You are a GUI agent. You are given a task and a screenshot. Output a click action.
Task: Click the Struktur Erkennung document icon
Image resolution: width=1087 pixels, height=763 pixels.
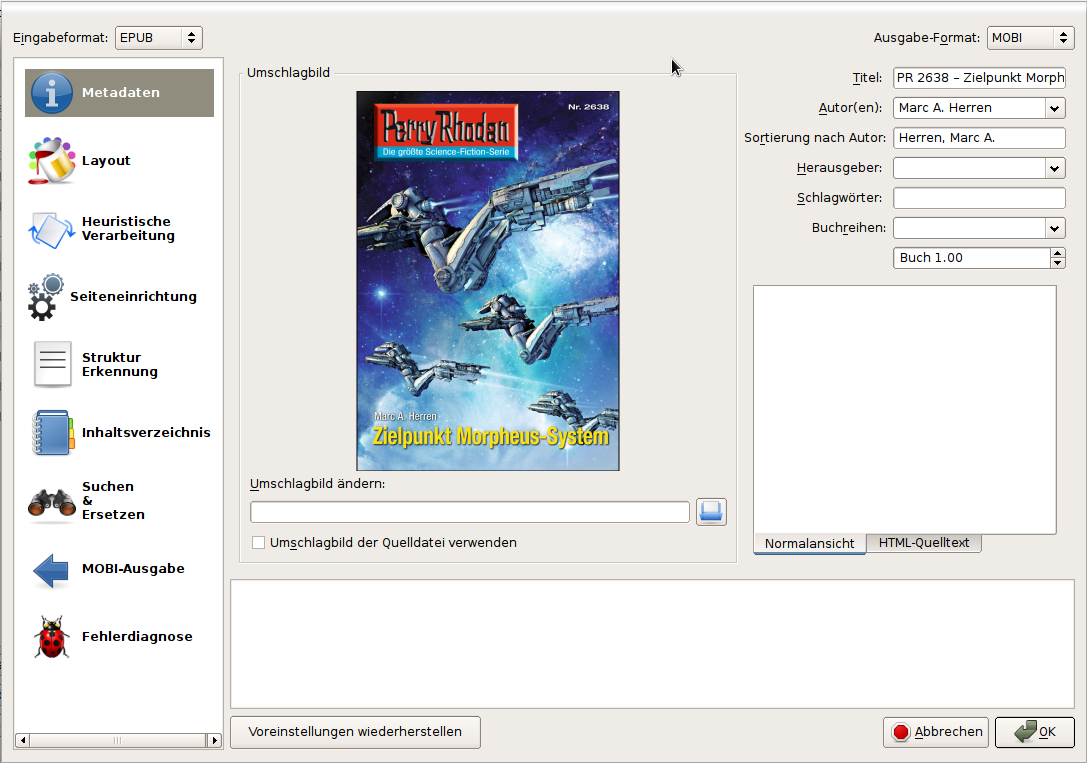[52, 364]
